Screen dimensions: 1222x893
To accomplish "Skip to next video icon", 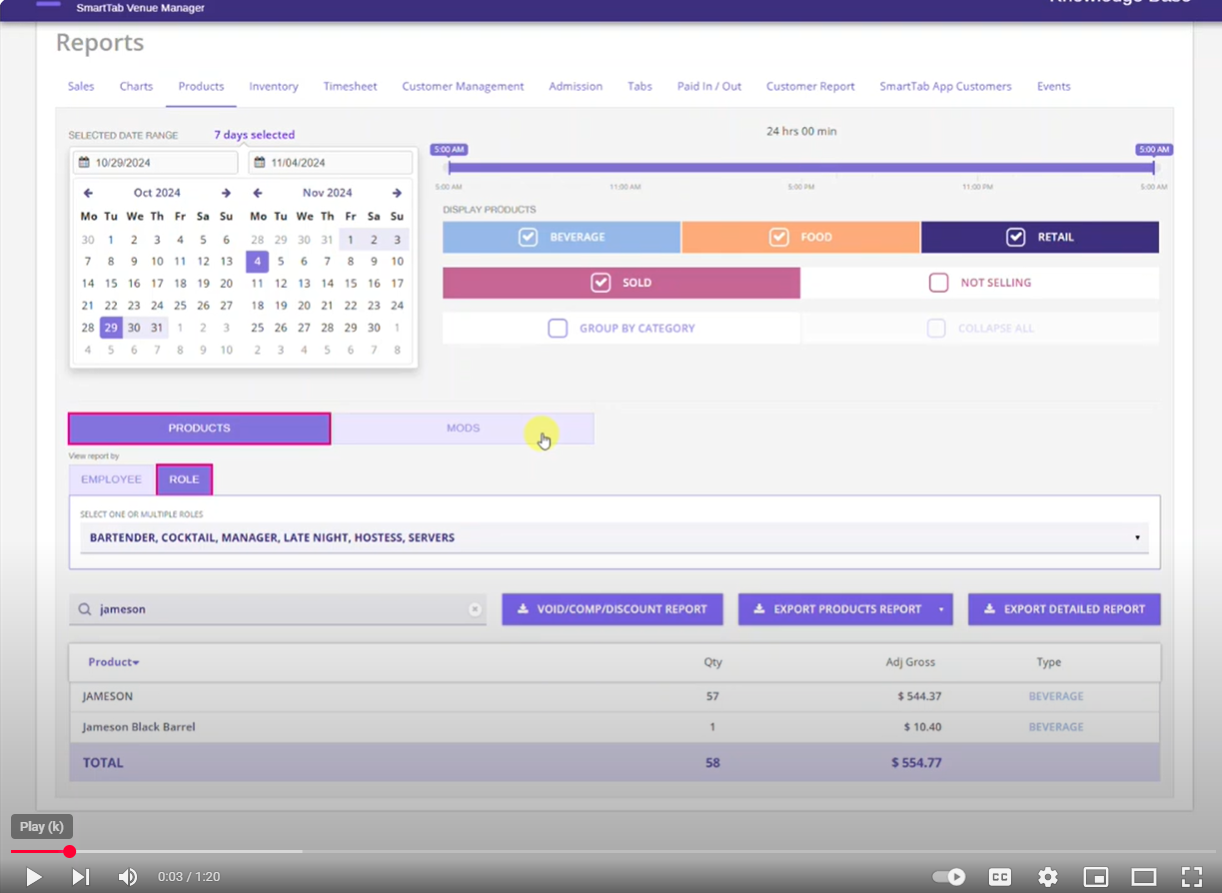I will (81, 877).
